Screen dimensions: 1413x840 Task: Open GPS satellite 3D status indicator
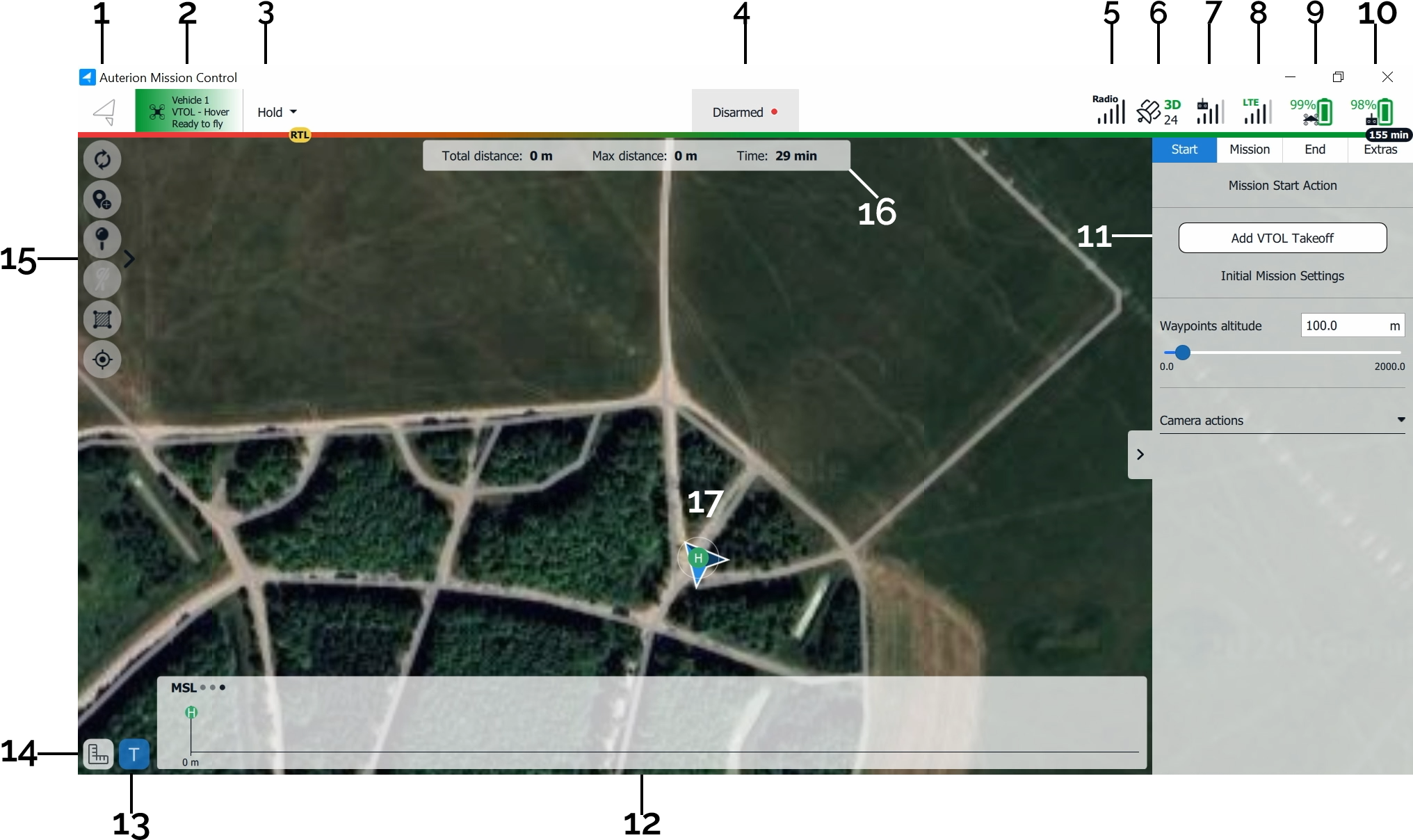tap(1158, 111)
